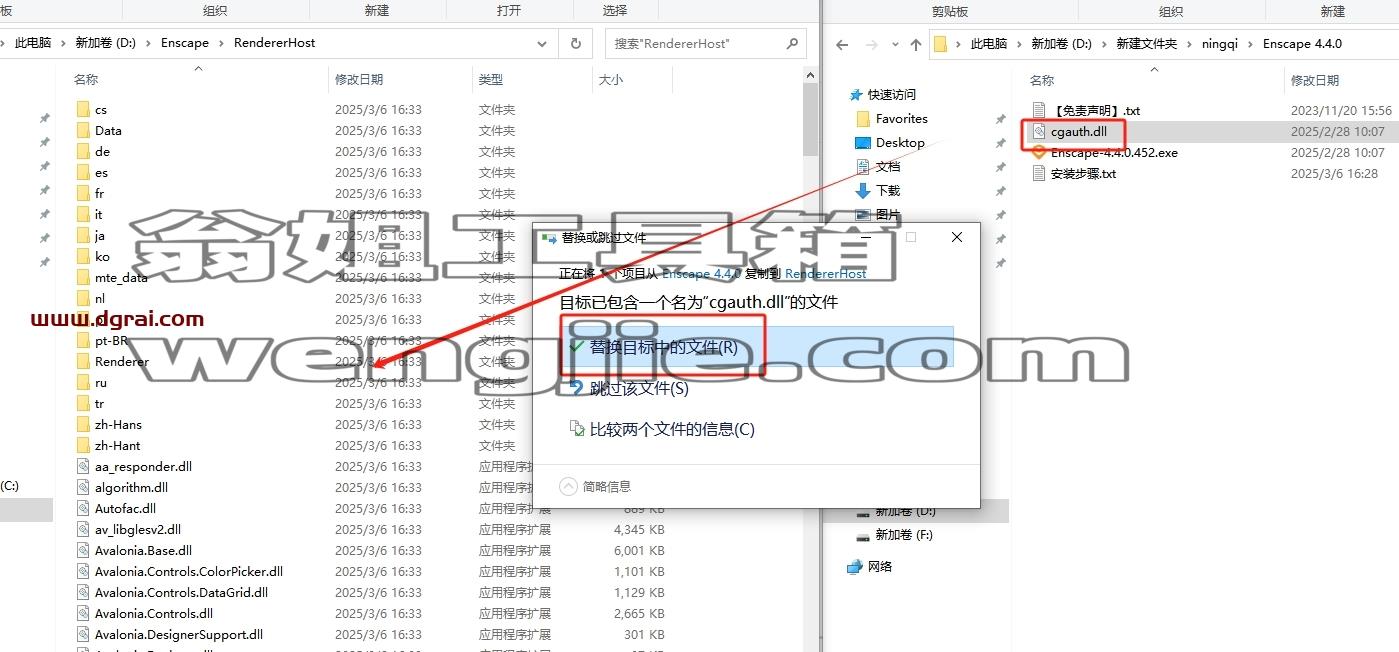Viewport: 1399px width, 652px height.
Task: Click the algorithm.dll file icon
Action: [84, 488]
